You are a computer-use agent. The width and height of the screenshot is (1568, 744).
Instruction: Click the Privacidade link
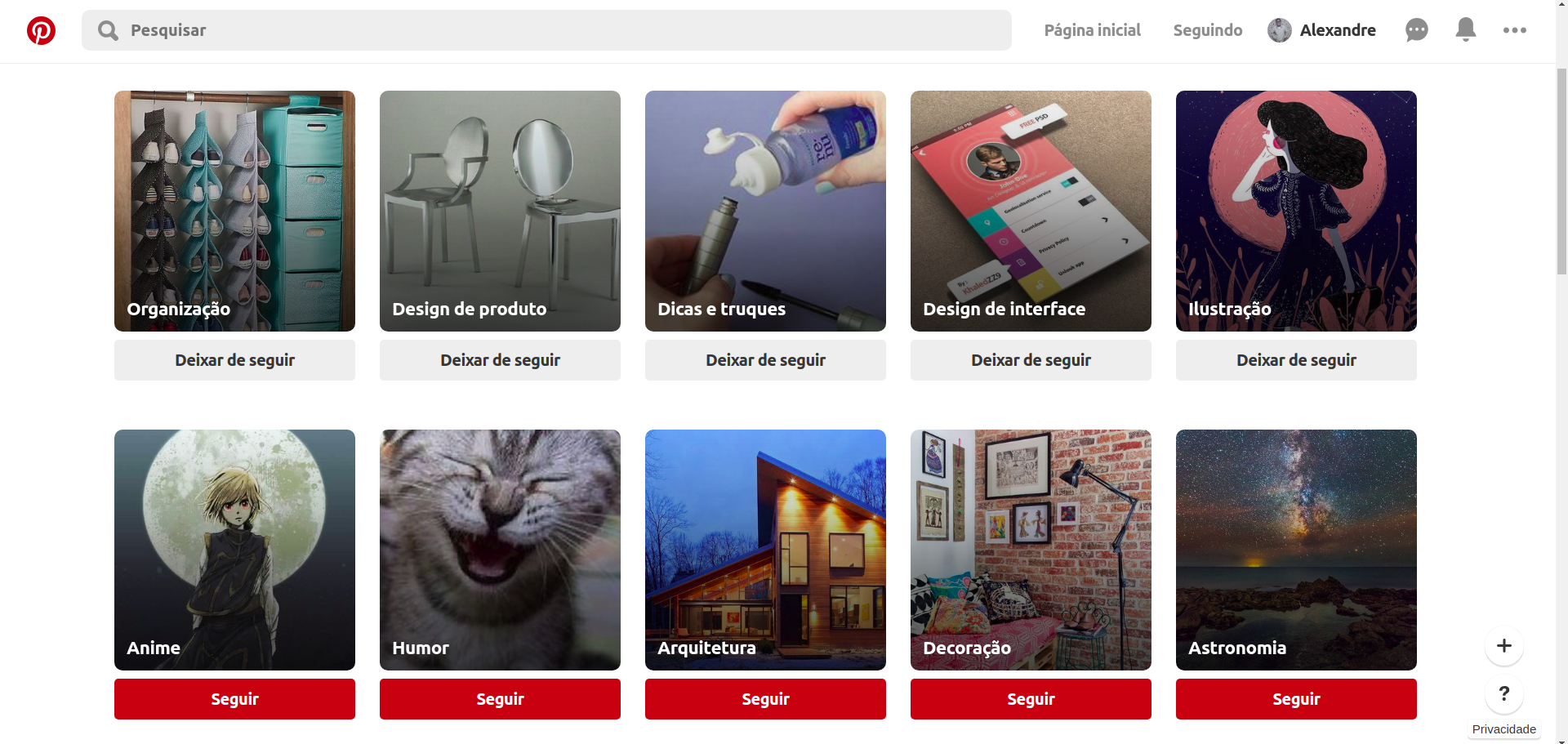(1504, 729)
